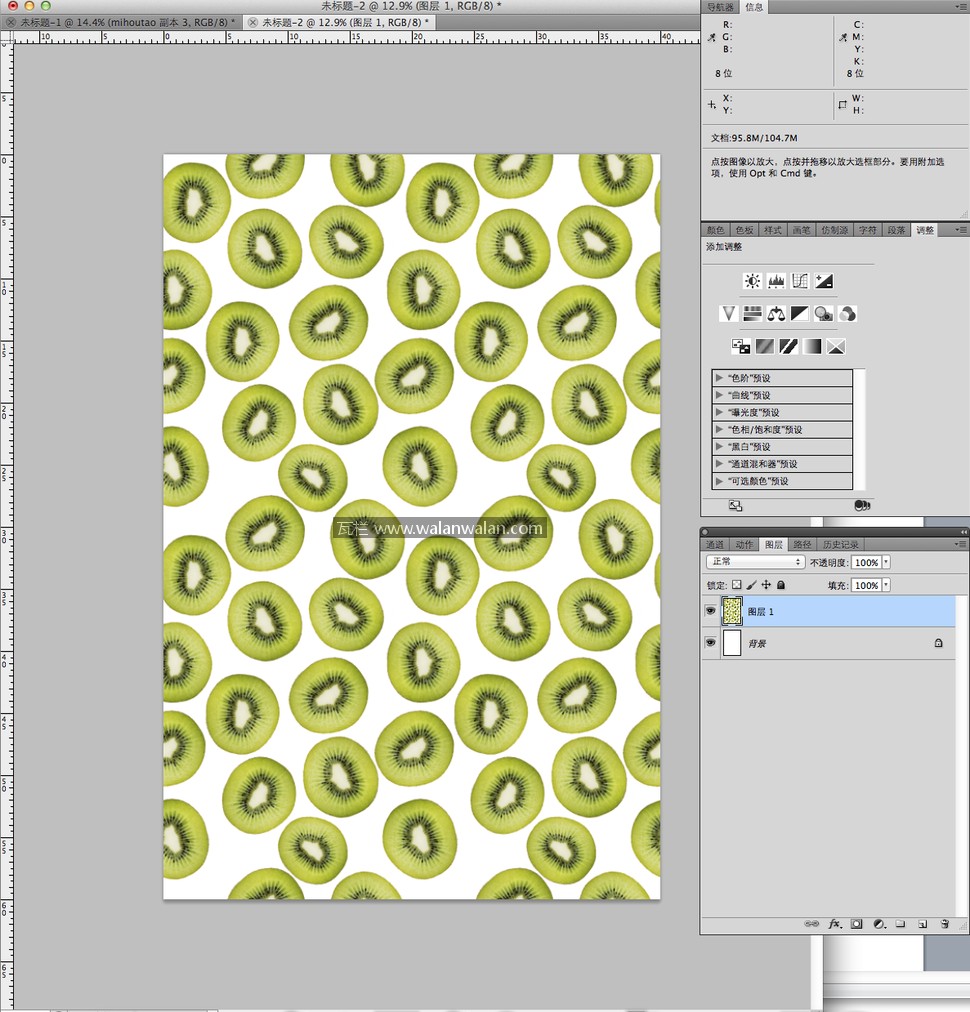Add a Brightness/Contrast adjustment
The width and height of the screenshot is (970, 1012).
click(752, 282)
